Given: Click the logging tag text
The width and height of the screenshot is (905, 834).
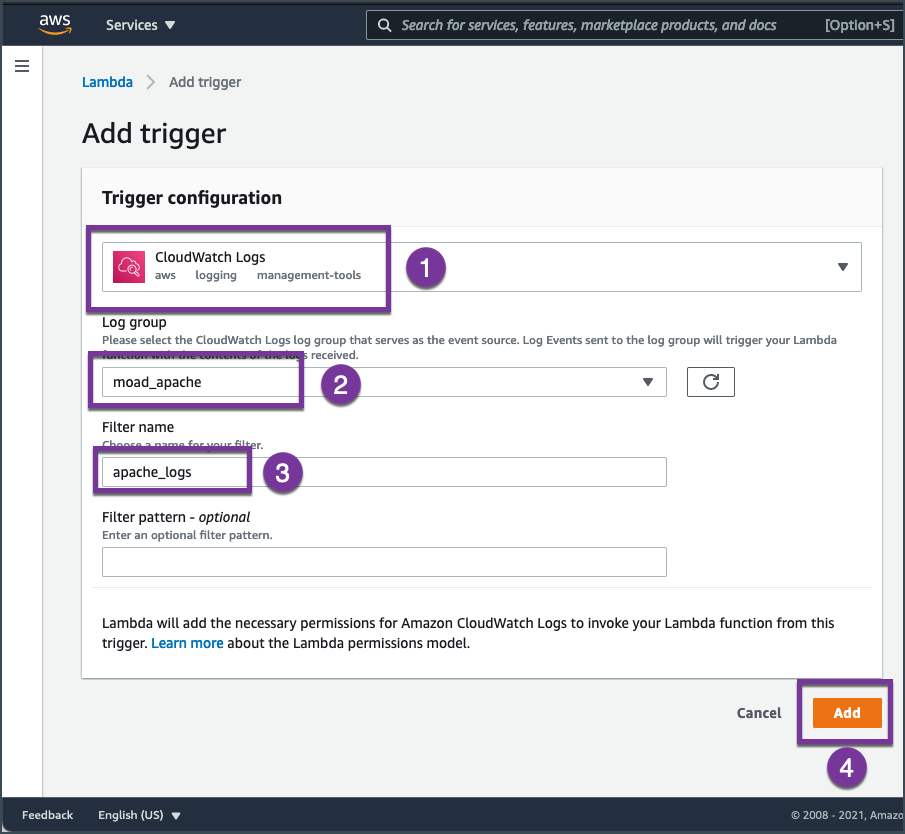Looking at the screenshot, I should click(x=216, y=275).
